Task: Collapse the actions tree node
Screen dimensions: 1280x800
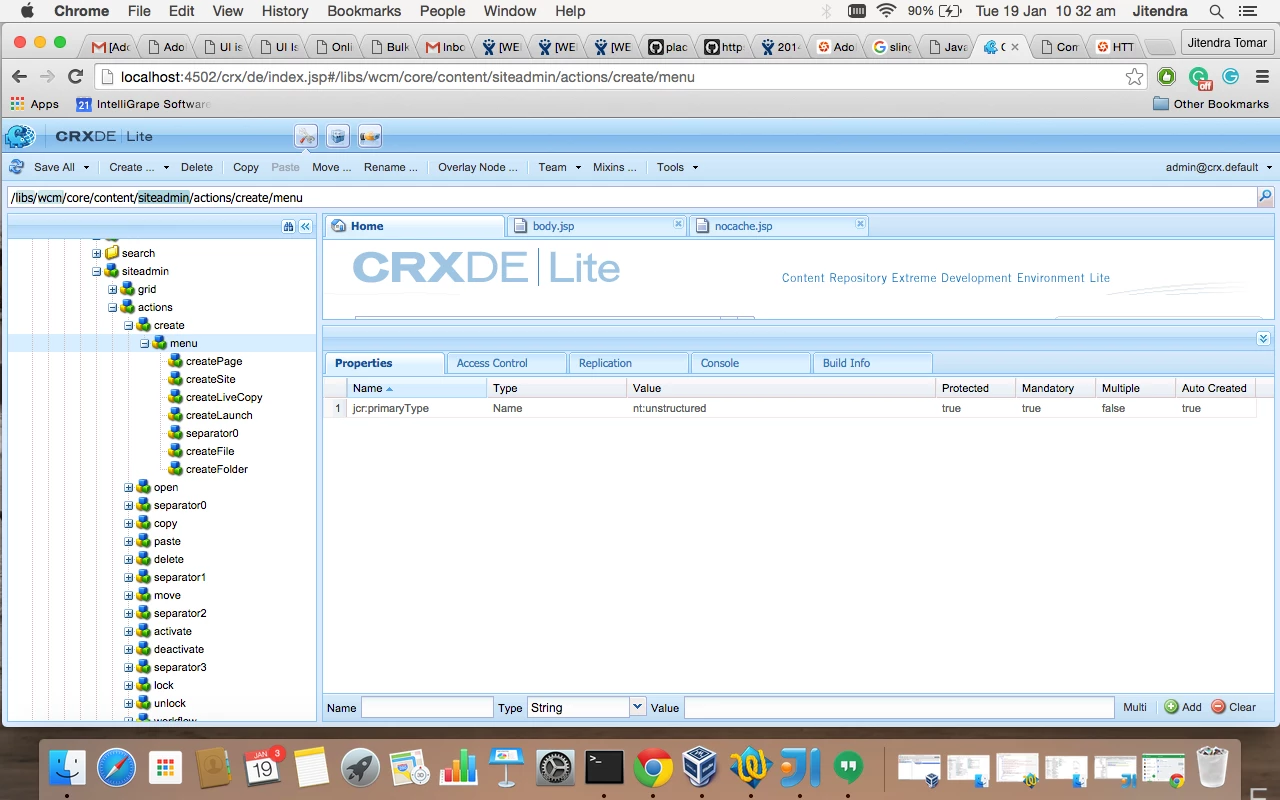Action: [x=113, y=307]
